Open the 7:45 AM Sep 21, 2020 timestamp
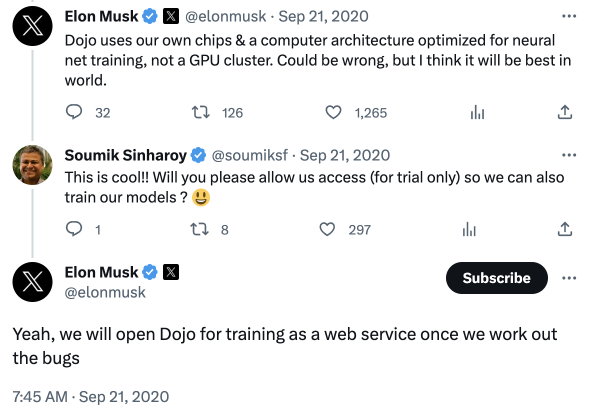The image size is (594, 417). tap(91, 397)
